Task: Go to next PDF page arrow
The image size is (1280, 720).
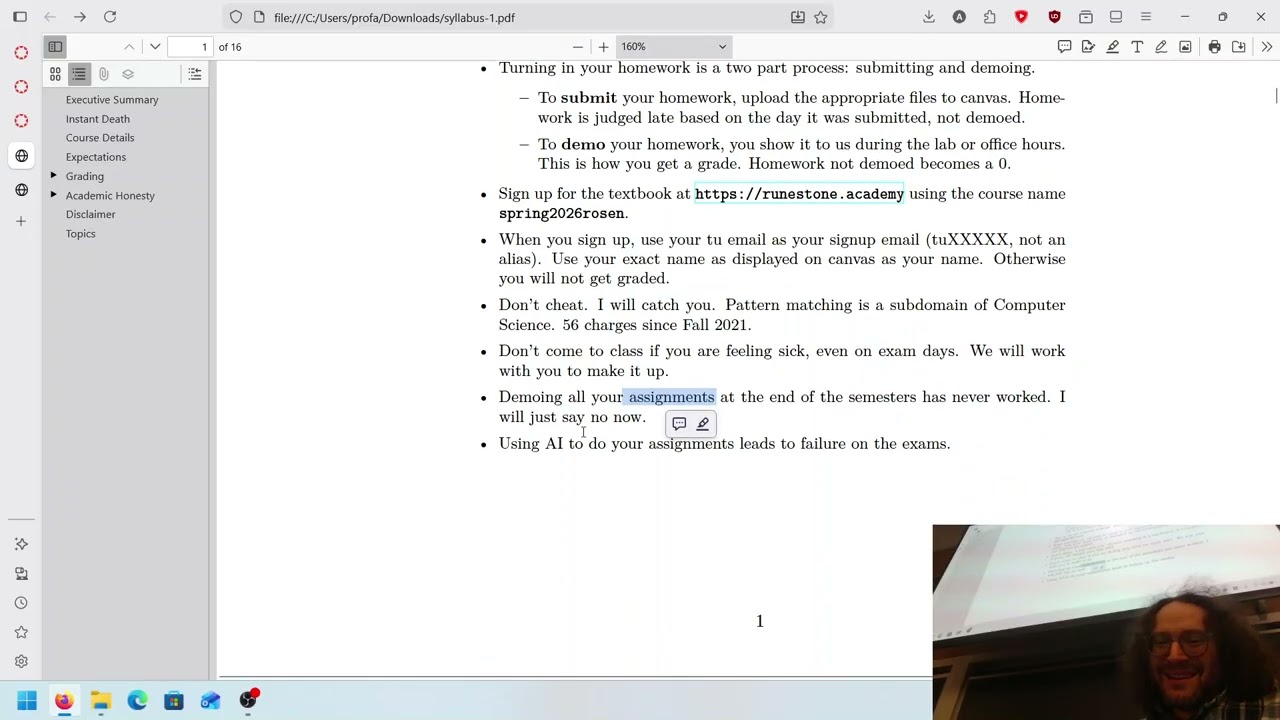Action: coord(155,47)
